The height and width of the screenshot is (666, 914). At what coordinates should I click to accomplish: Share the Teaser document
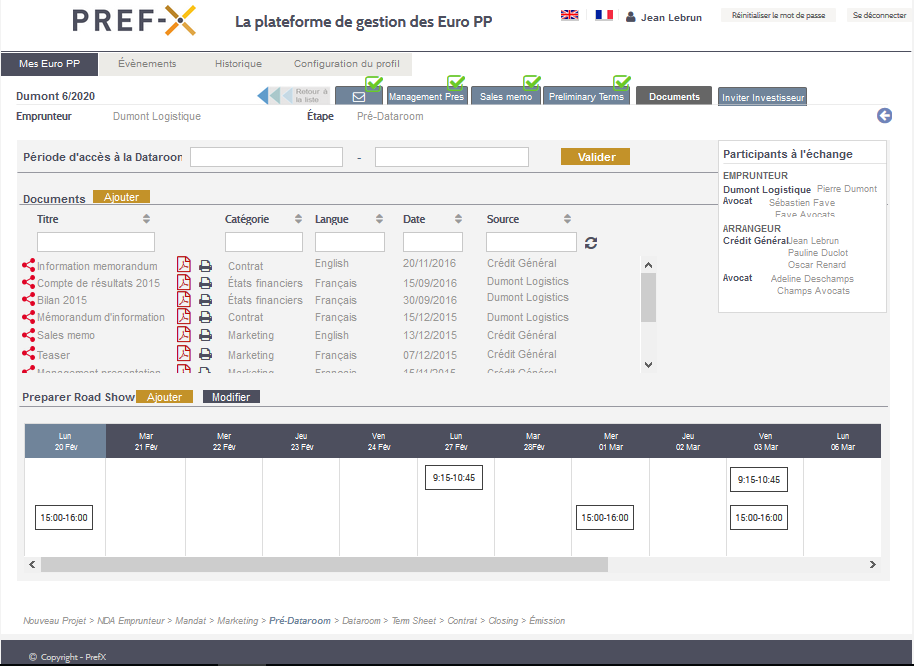(x=28, y=353)
